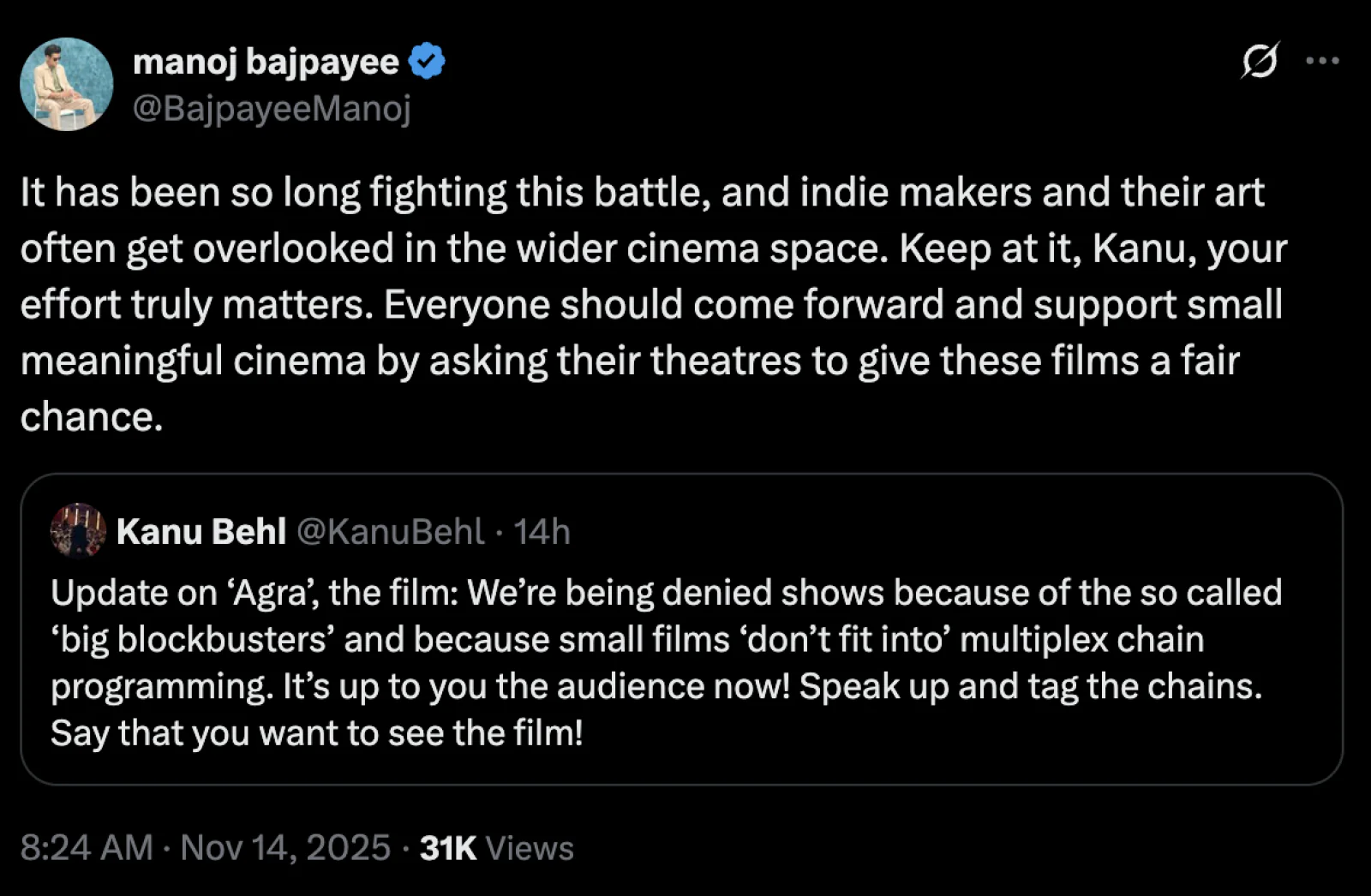Image resolution: width=1371 pixels, height=896 pixels.
Task: Click Kanu Behl's small avatar in quoted tweet
Action: coord(78,531)
